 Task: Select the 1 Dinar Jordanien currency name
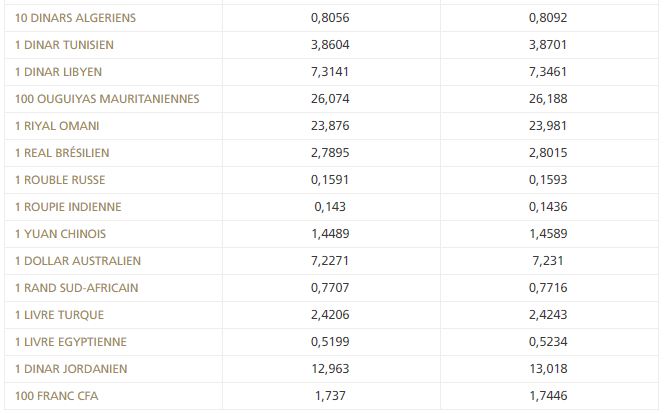[71, 369]
